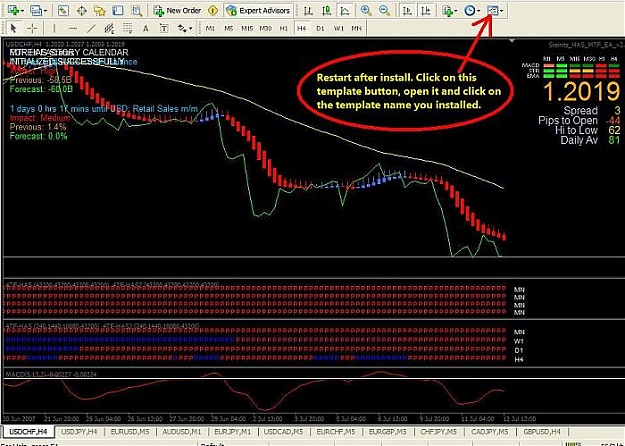625x446 pixels.
Task: Switch to W1 timeframe
Action: (x=339, y=28)
